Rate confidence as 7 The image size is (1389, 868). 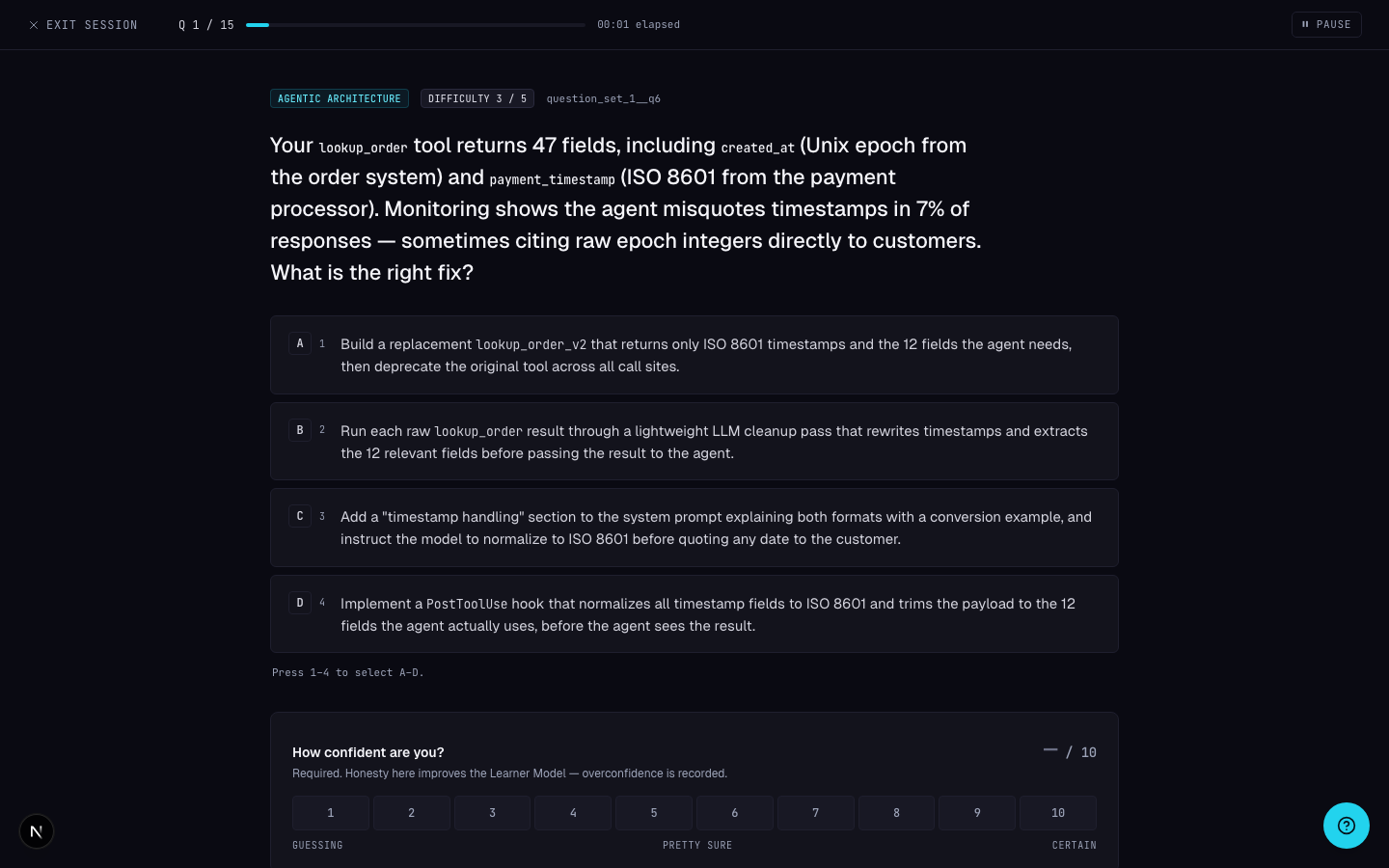point(816,813)
